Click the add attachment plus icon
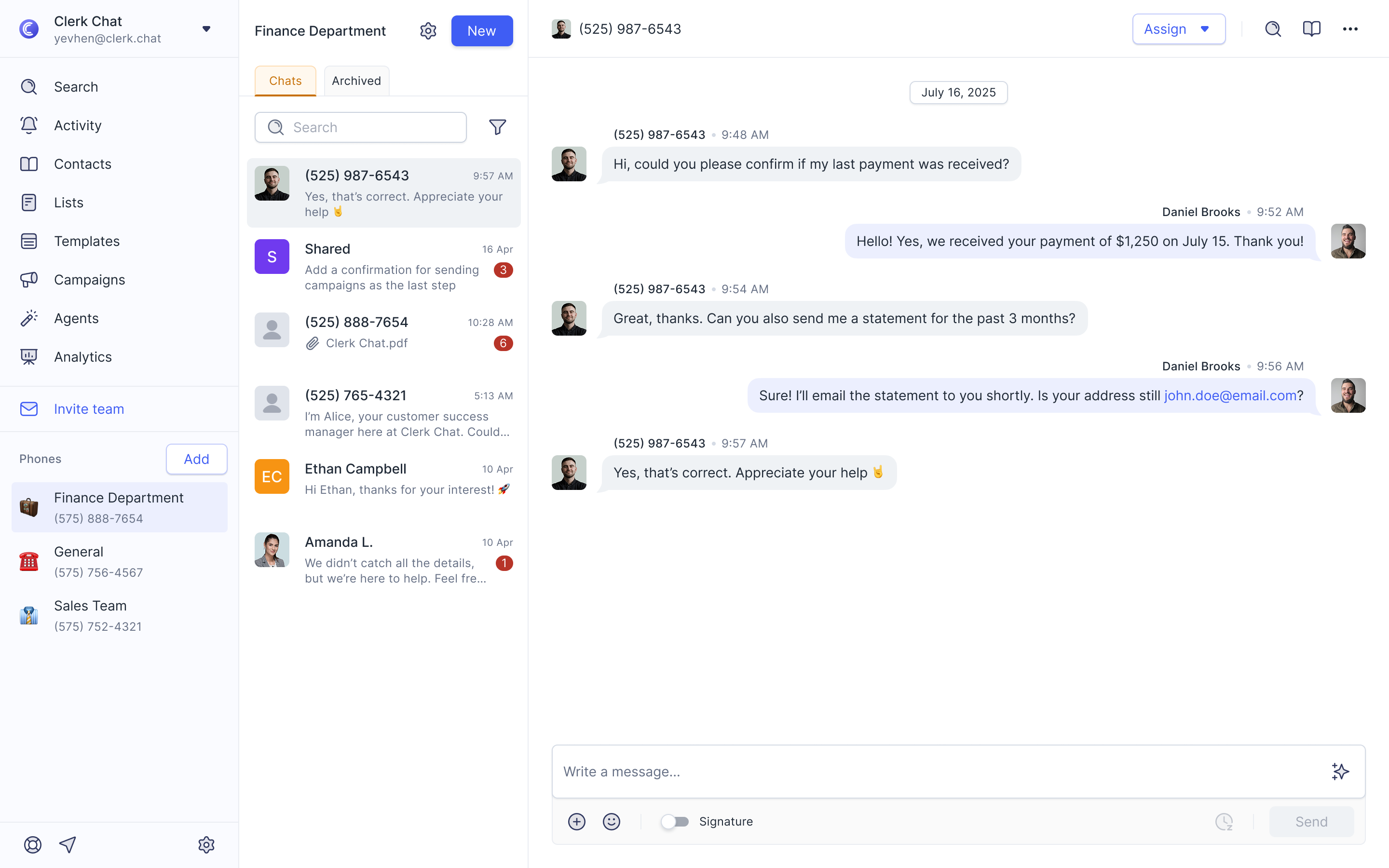 (576, 822)
